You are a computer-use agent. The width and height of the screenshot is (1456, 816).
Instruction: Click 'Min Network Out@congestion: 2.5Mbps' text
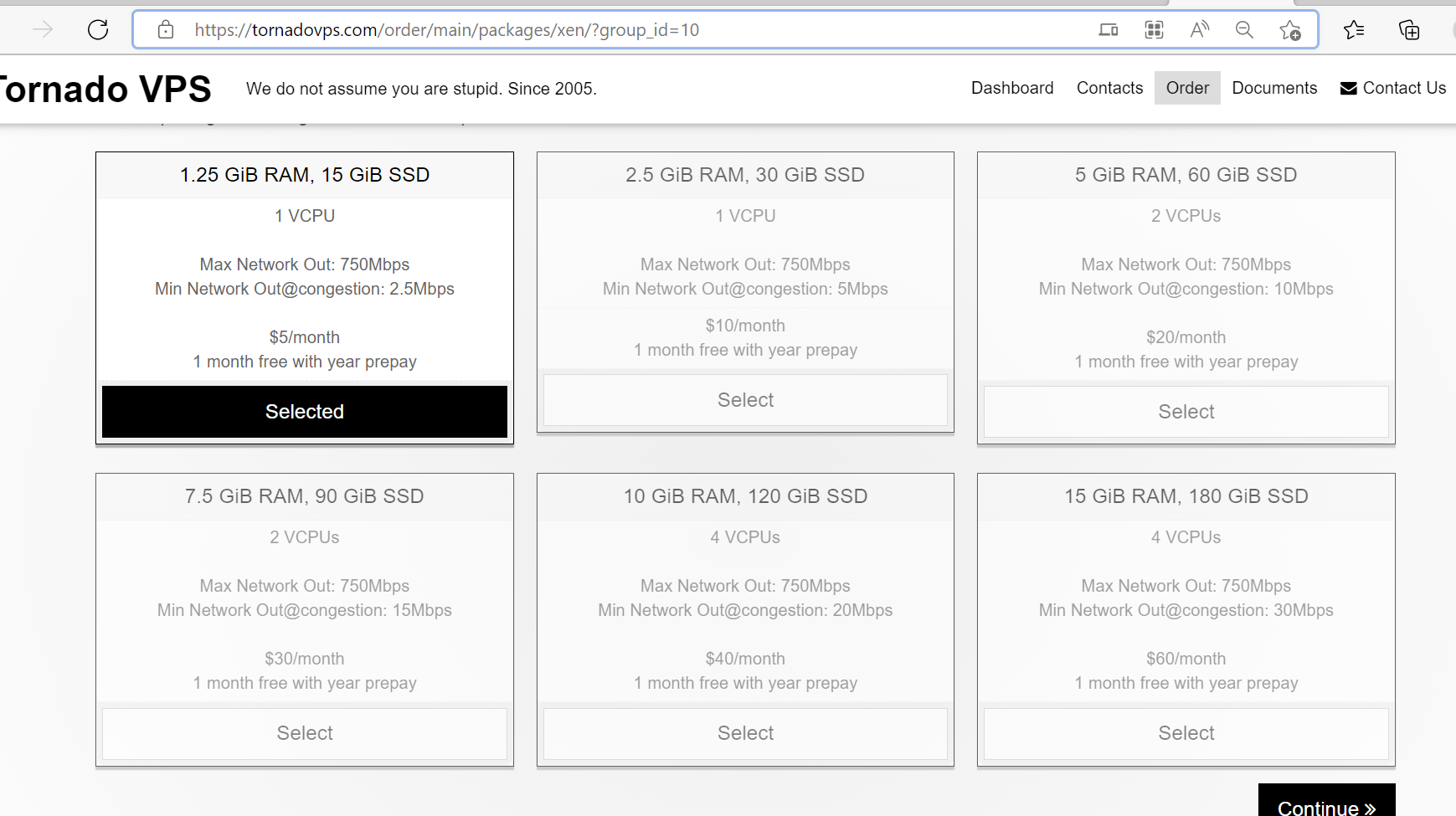305,289
